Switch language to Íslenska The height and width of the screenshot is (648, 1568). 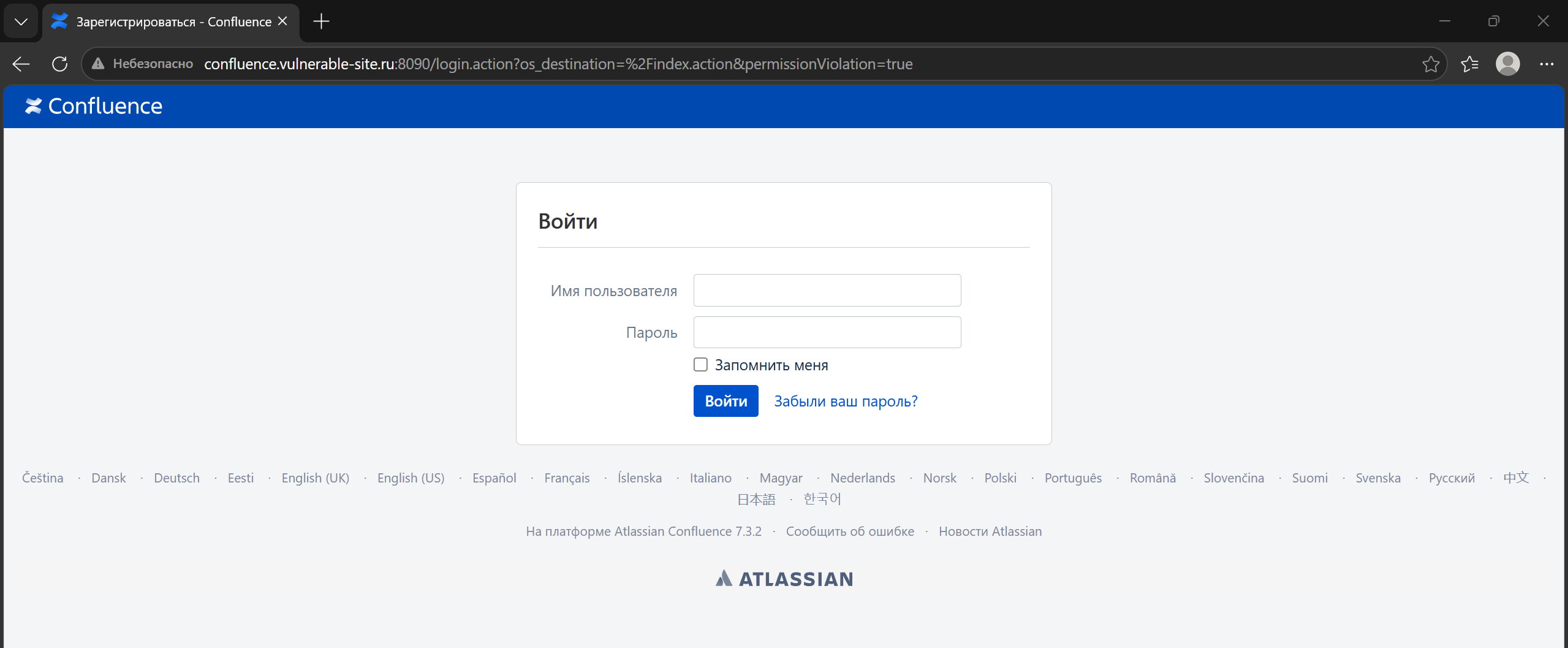click(x=640, y=478)
